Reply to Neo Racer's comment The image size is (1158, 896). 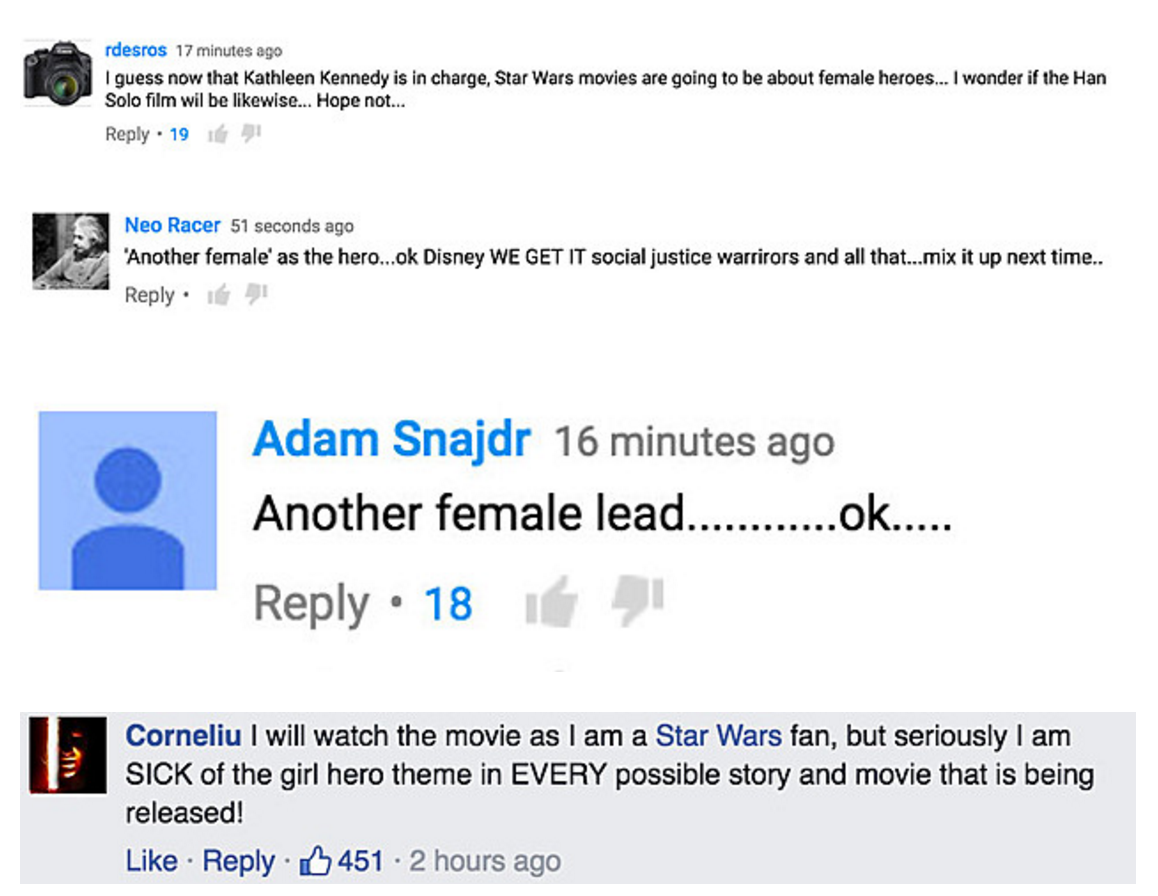149,295
